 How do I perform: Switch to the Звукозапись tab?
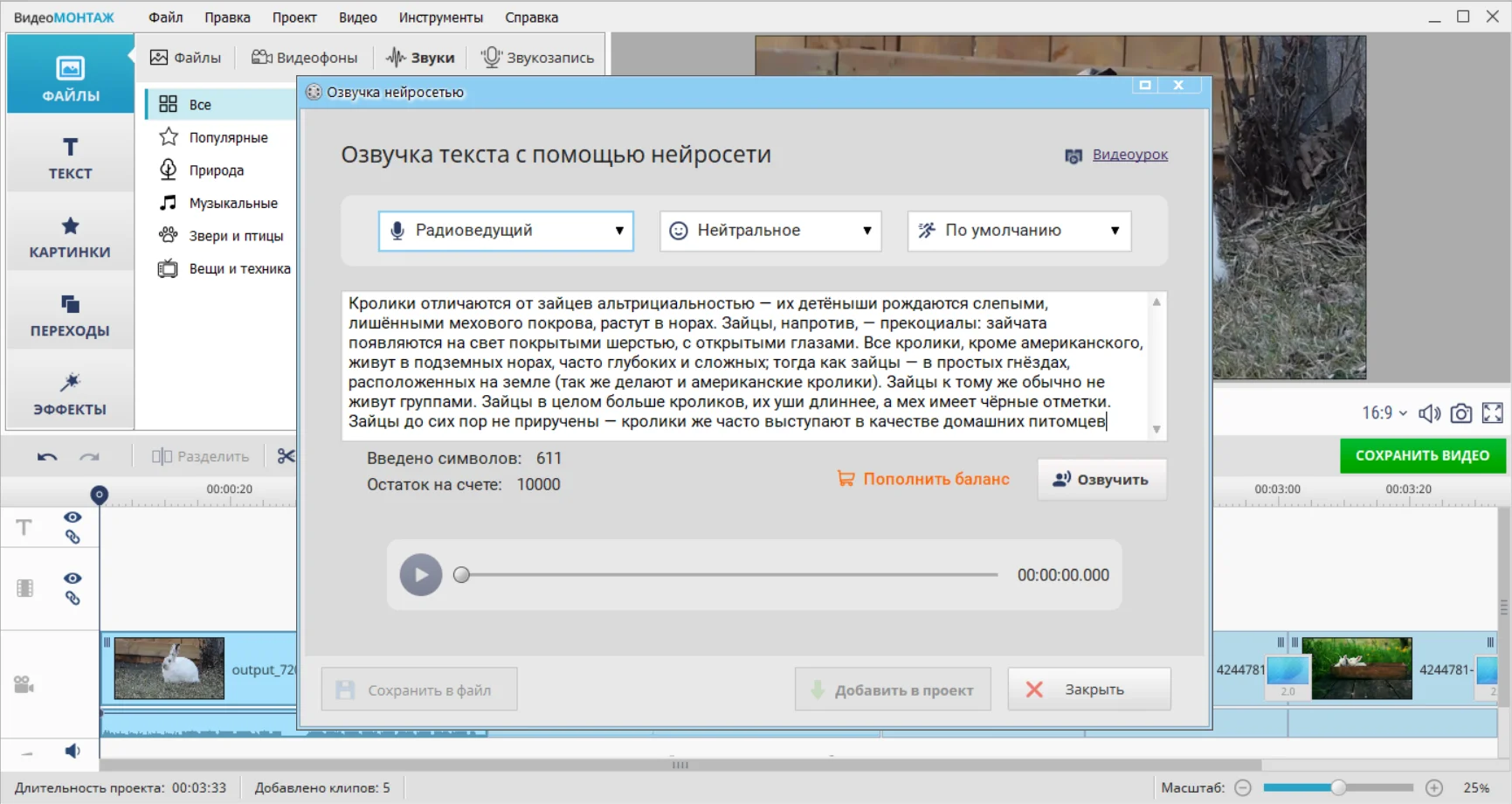[x=538, y=58]
